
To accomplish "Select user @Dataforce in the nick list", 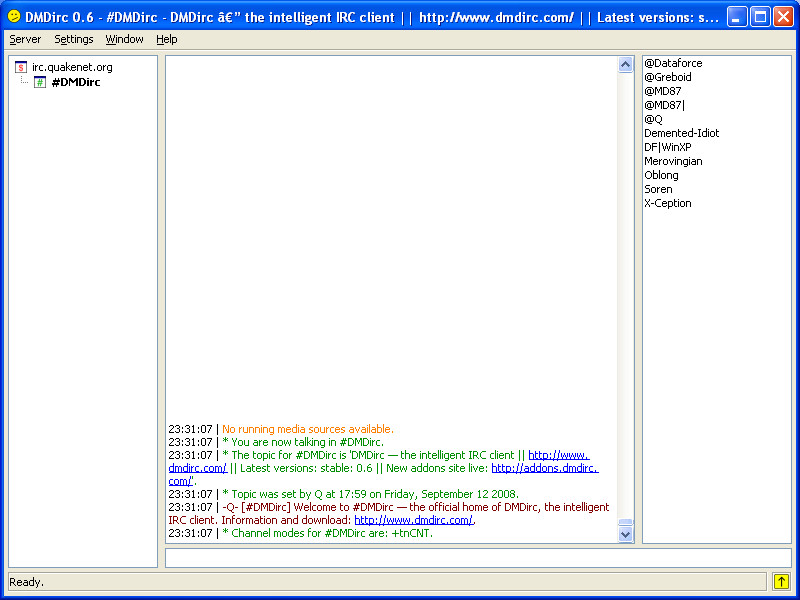I will pos(673,63).
